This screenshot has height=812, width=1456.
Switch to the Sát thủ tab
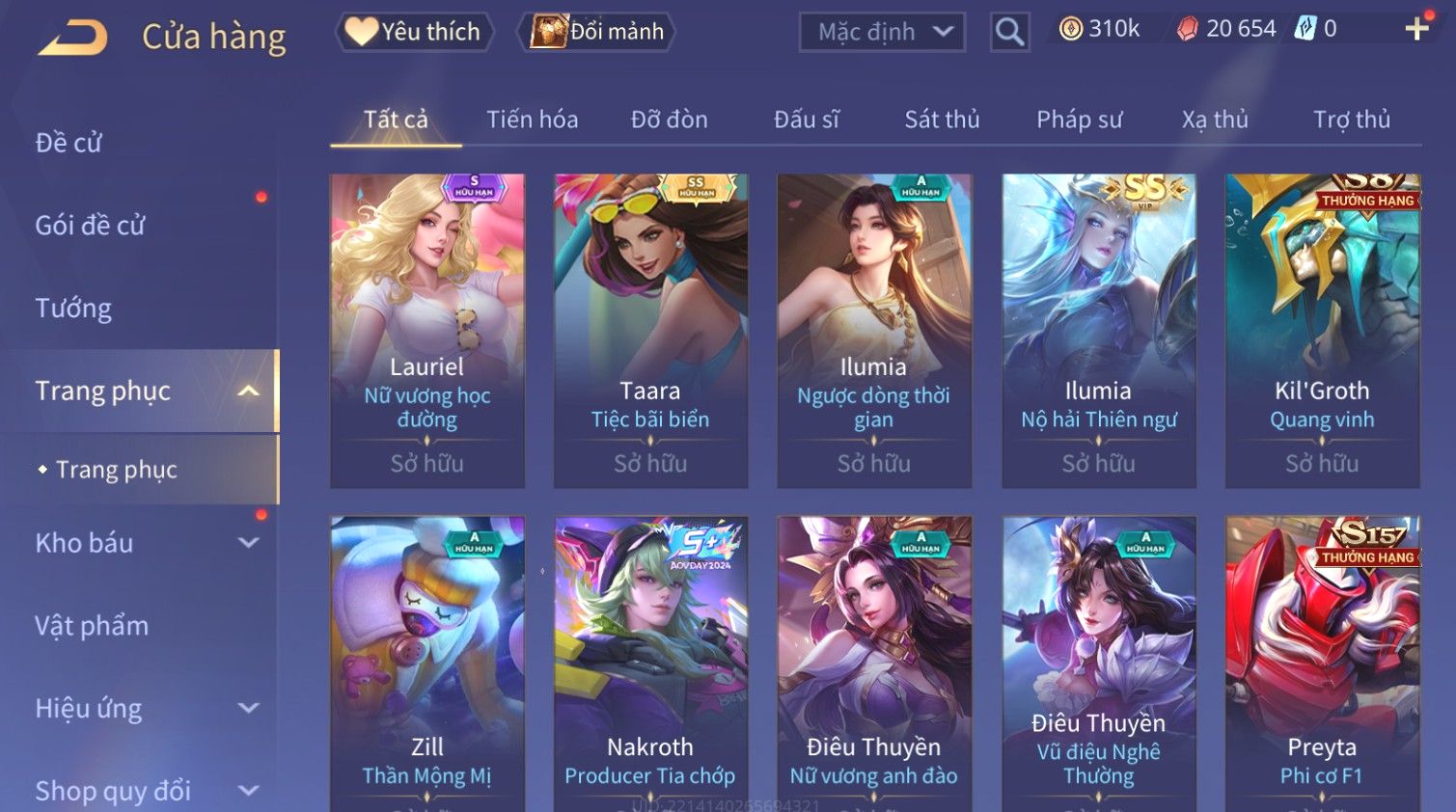(x=942, y=120)
